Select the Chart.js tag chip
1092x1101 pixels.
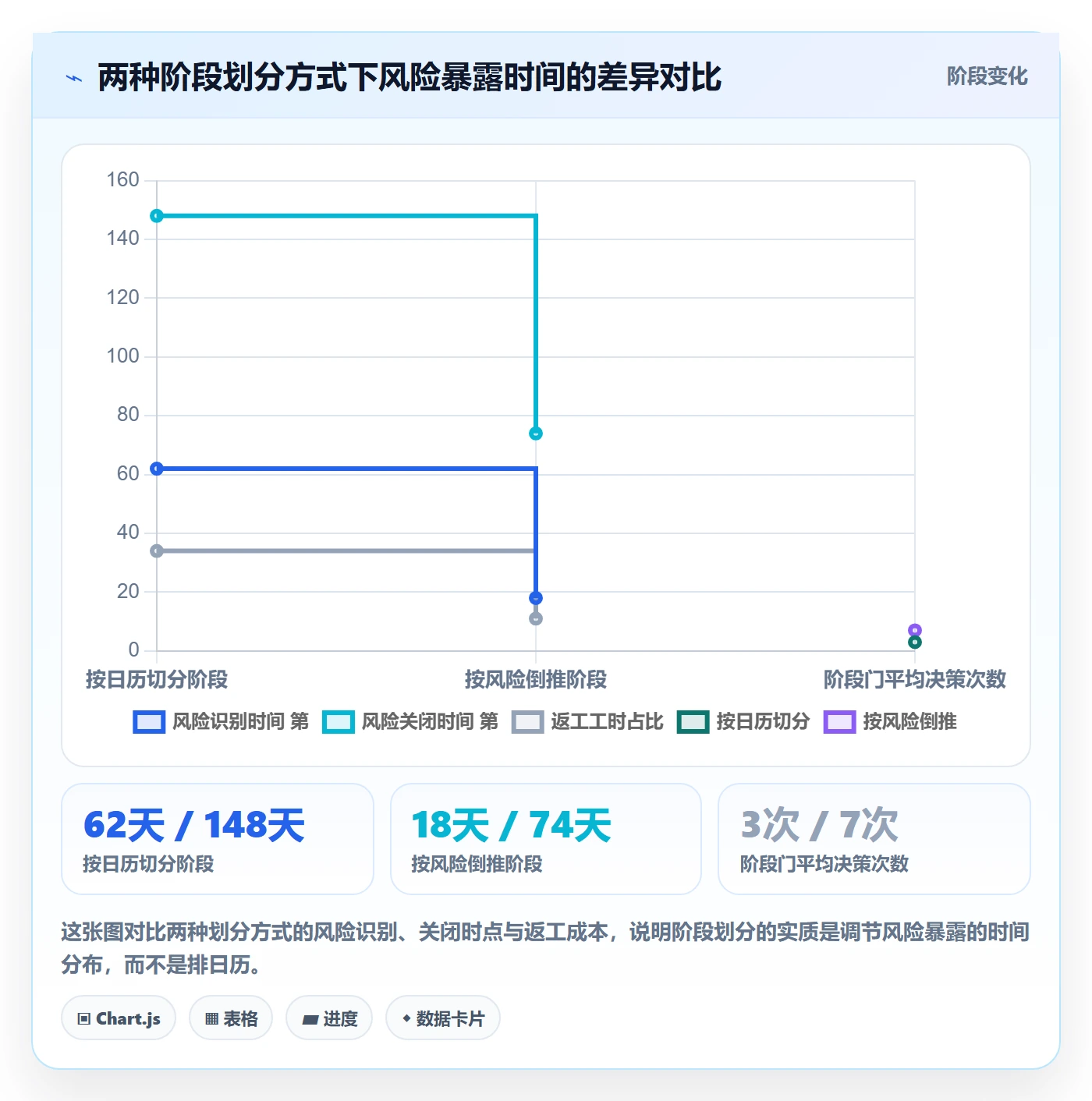tap(119, 1018)
